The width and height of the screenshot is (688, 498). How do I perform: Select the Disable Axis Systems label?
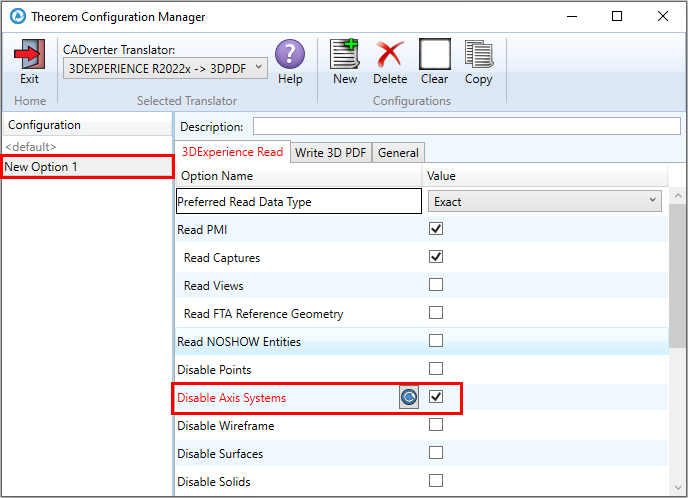(232, 398)
